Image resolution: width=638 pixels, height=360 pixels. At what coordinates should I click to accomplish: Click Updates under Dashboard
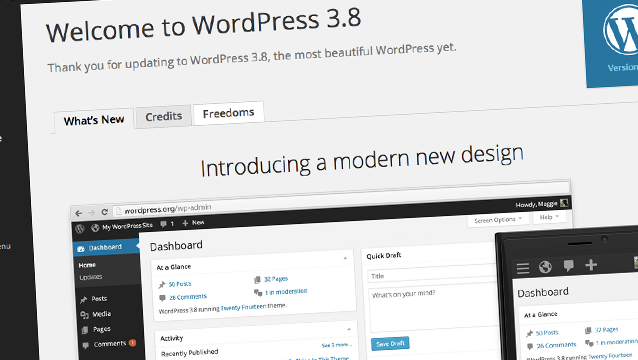tap(91, 277)
